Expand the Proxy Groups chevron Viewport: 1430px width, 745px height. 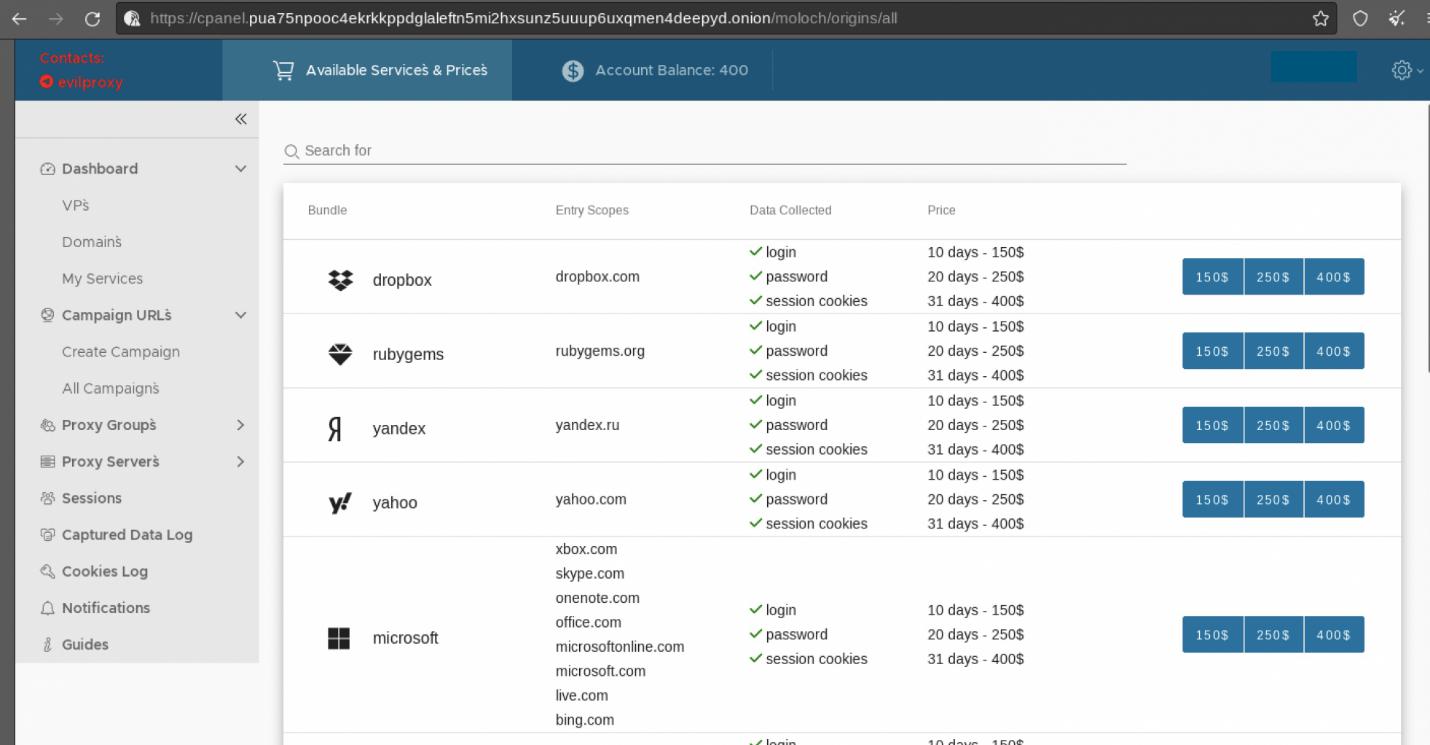pyautogui.click(x=240, y=425)
